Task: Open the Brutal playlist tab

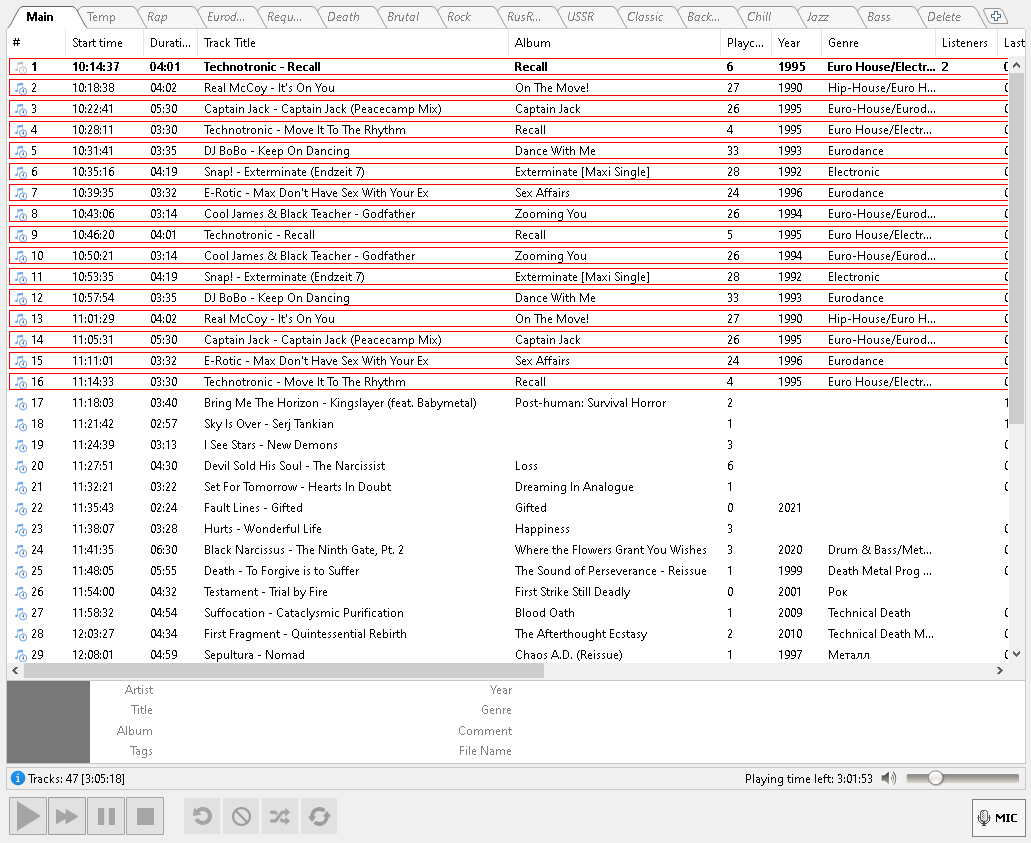Action: tap(403, 17)
